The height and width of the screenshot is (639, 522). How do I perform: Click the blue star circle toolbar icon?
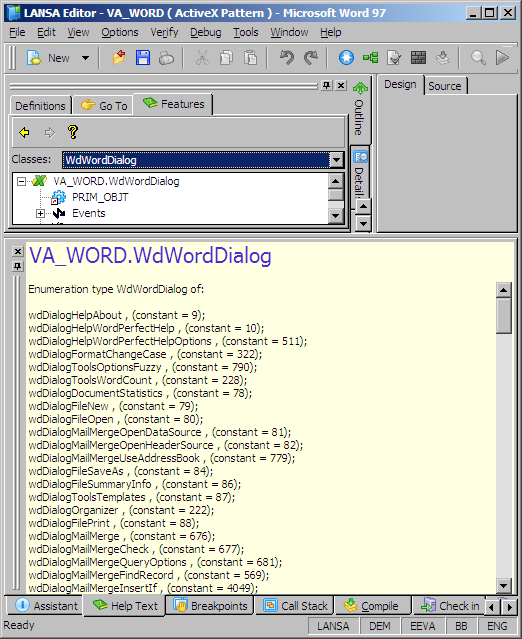(346, 58)
